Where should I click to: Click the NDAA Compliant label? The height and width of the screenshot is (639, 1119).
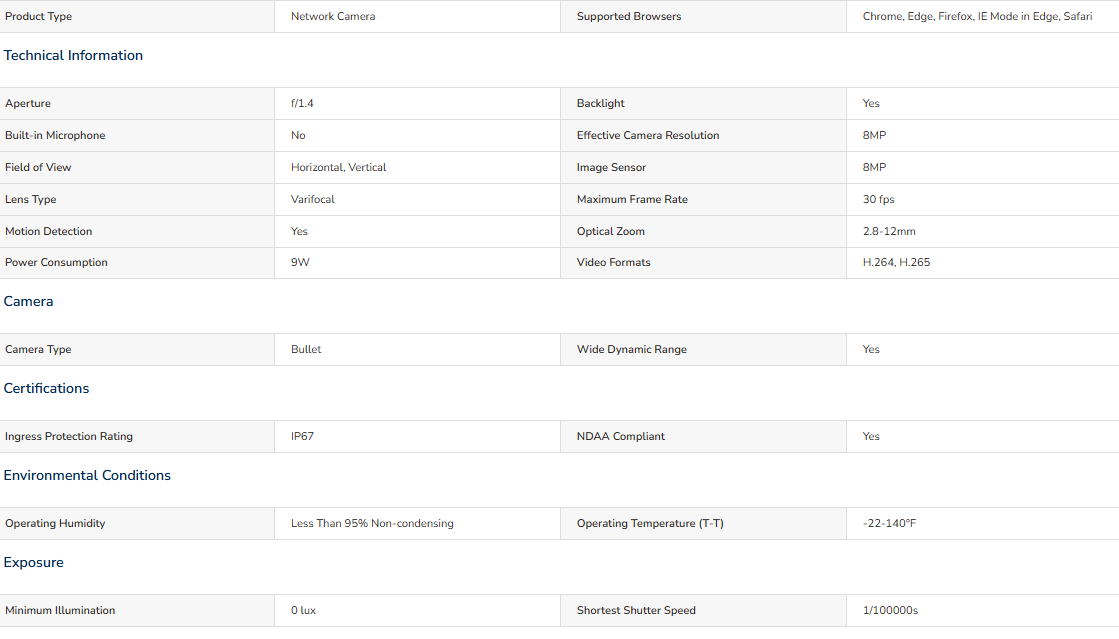tap(620, 436)
